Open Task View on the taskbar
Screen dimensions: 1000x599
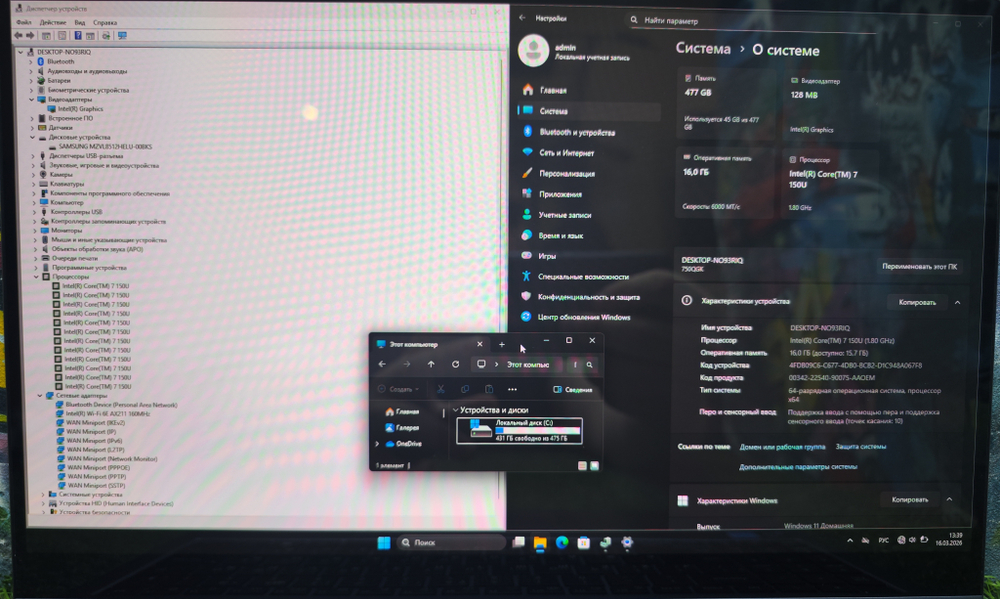[x=518, y=542]
